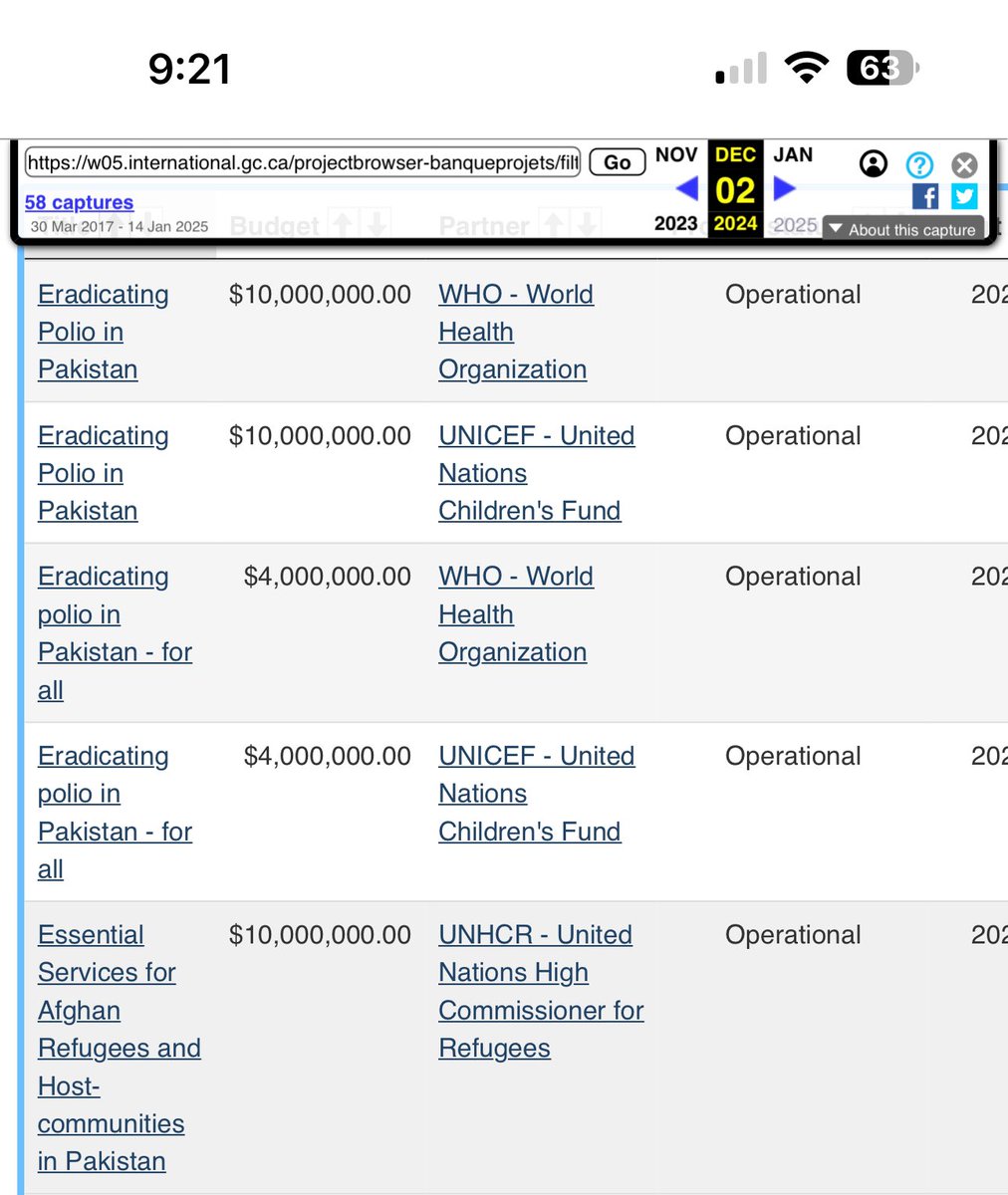Viewport: 1008px width, 1195px height.
Task: Open UNHCR High Commissioner for Refugees link
Action: (541, 991)
